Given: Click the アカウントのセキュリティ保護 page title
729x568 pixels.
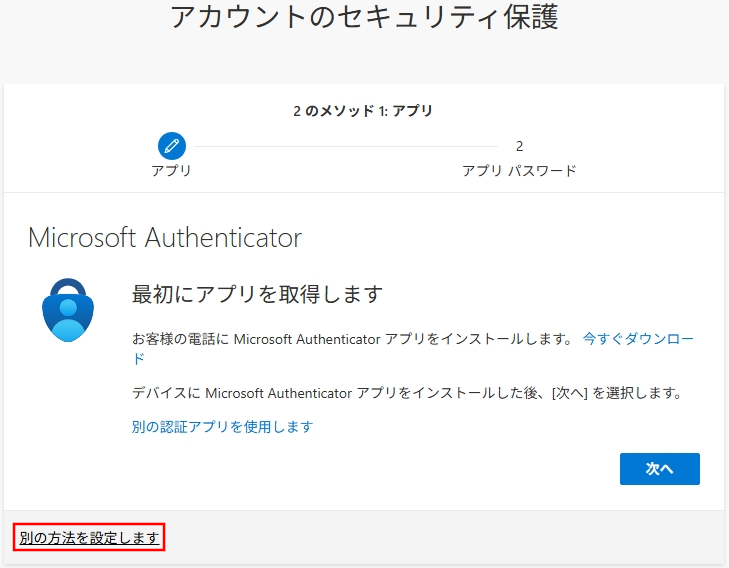Looking at the screenshot, I should (364, 17).
